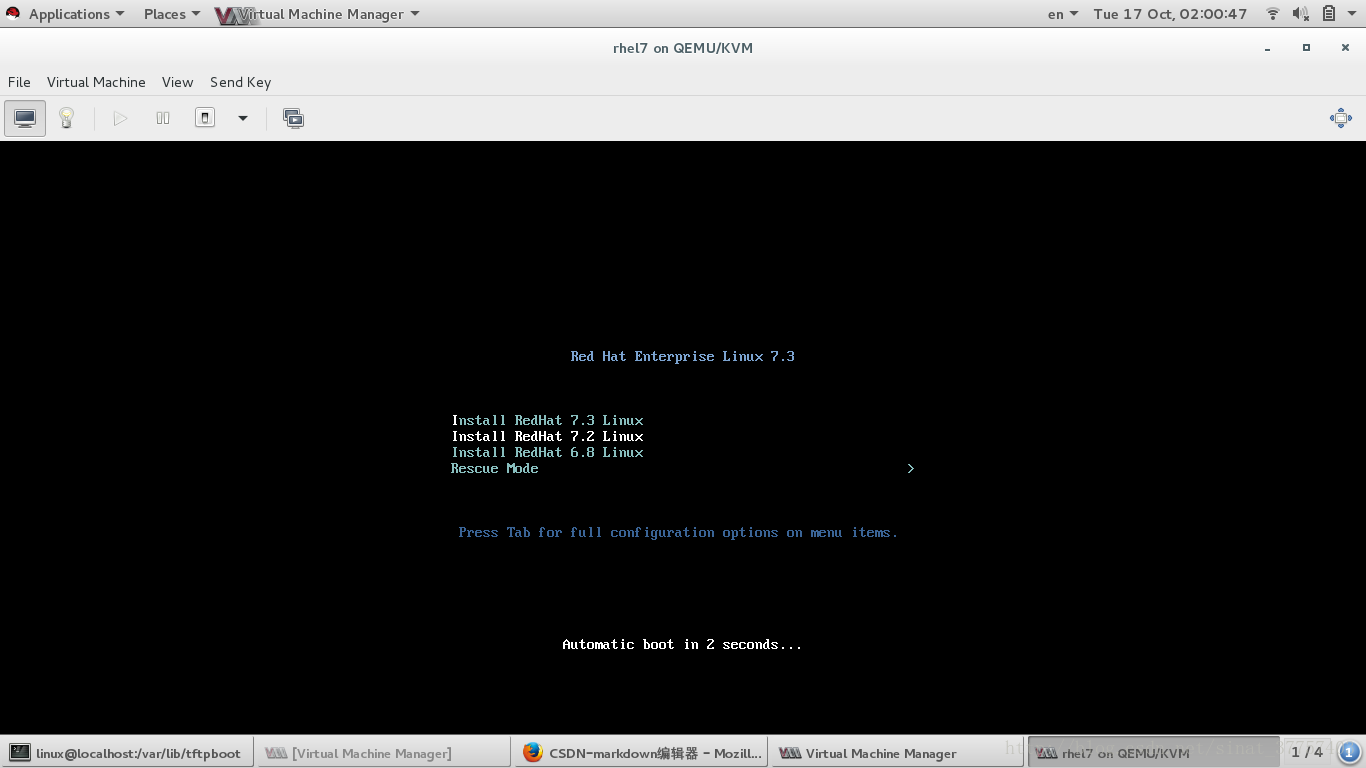Image resolution: width=1366 pixels, height=768 pixels.
Task: Maximize the rhel7 window
Action: [x=1306, y=48]
